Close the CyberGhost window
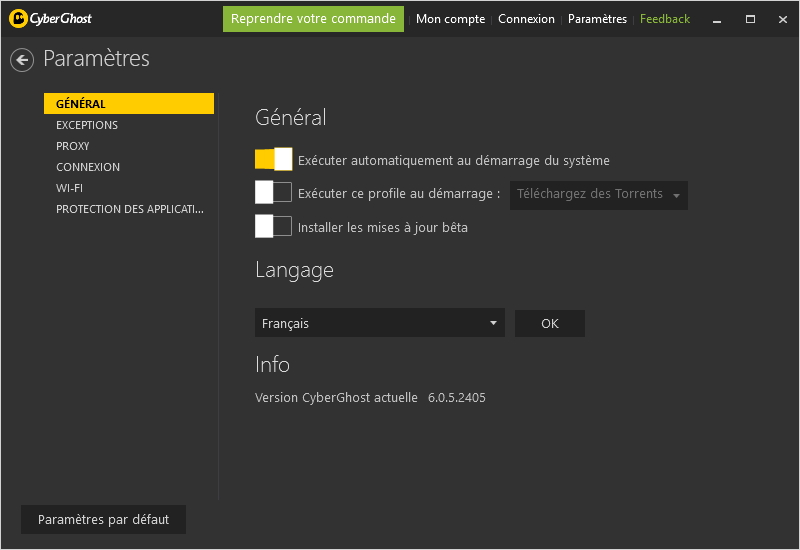The height and width of the screenshot is (550, 800). pos(783,19)
